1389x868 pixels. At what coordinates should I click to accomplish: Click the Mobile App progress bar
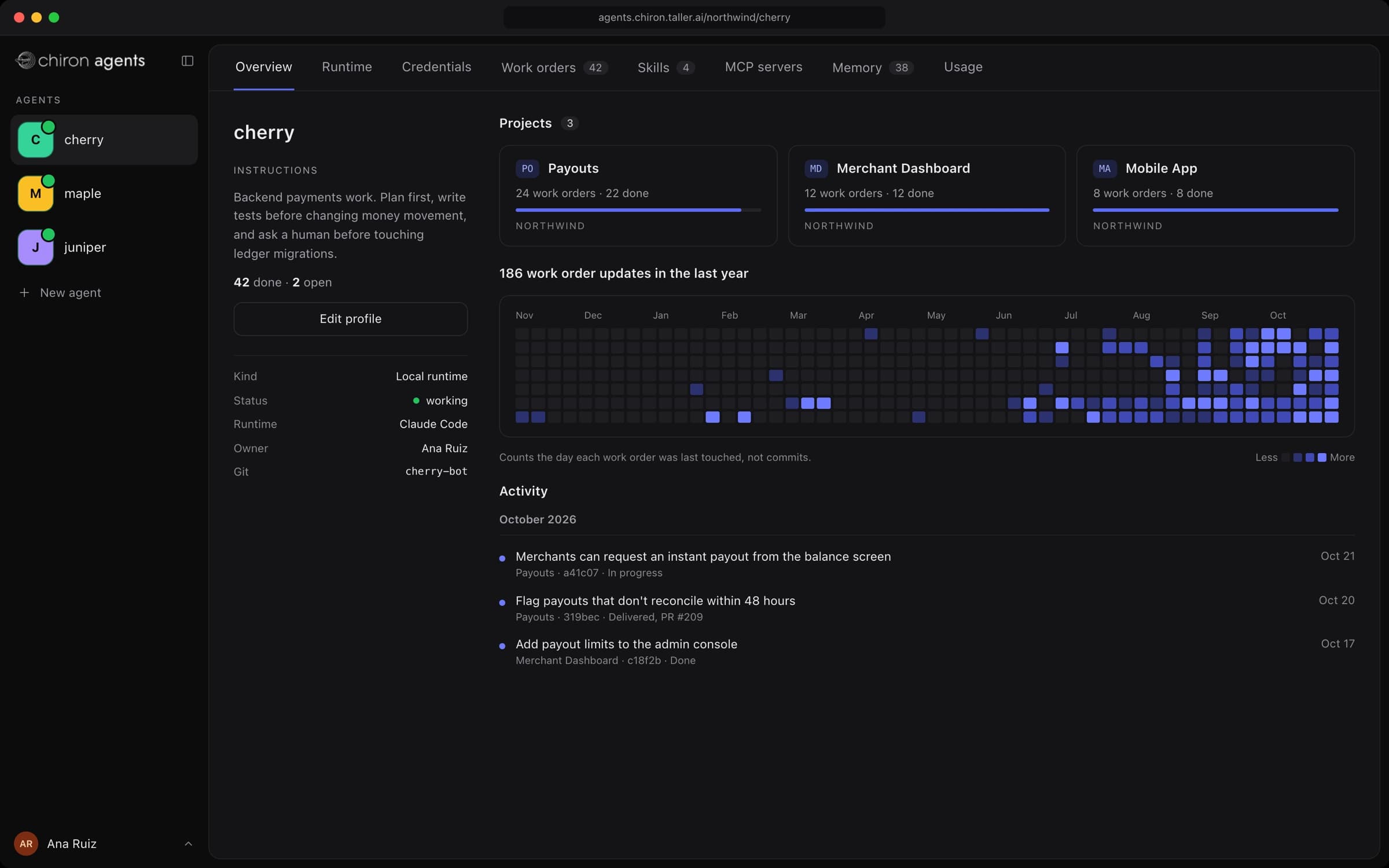coord(1215,210)
